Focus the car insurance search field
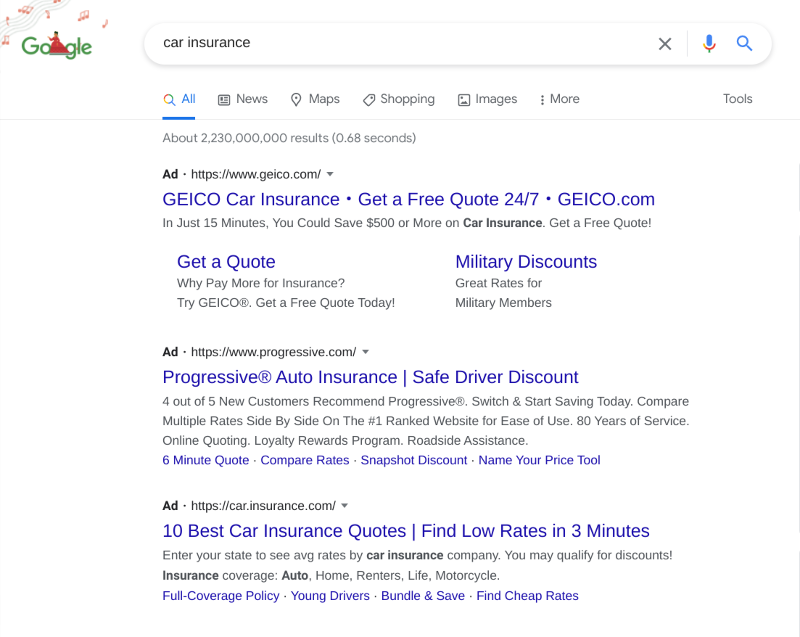 click(400, 43)
